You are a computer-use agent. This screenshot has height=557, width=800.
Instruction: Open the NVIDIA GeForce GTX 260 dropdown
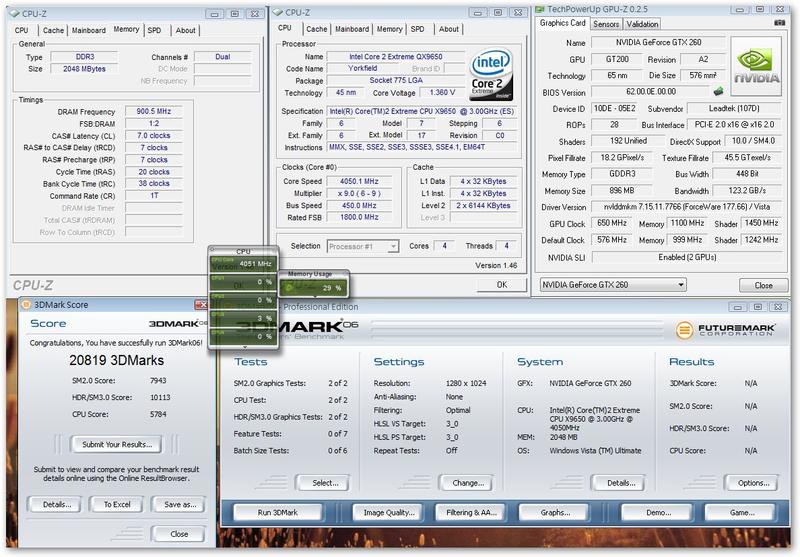pyautogui.click(x=613, y=285)
